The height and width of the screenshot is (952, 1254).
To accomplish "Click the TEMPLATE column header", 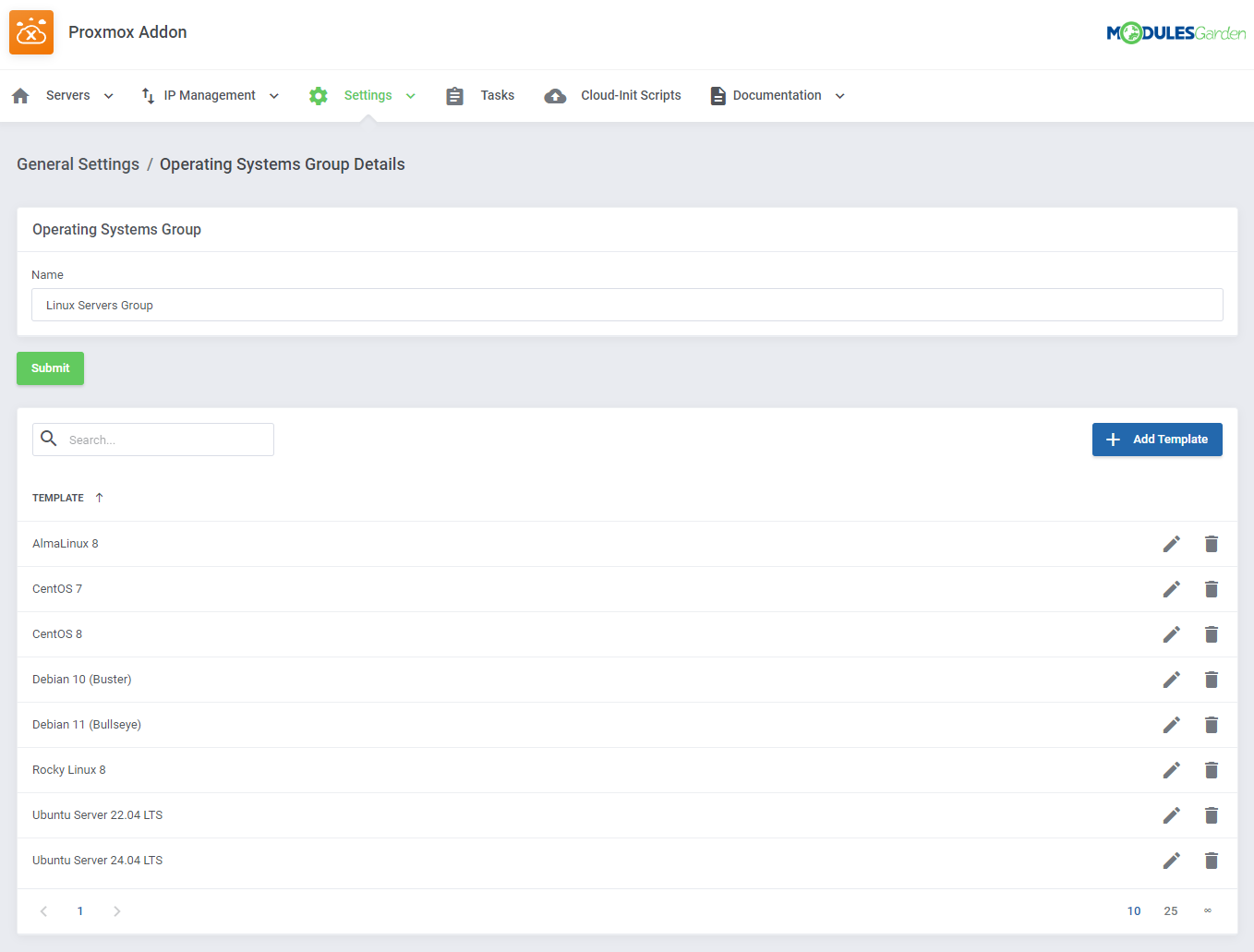I will [x=58, y=498].
